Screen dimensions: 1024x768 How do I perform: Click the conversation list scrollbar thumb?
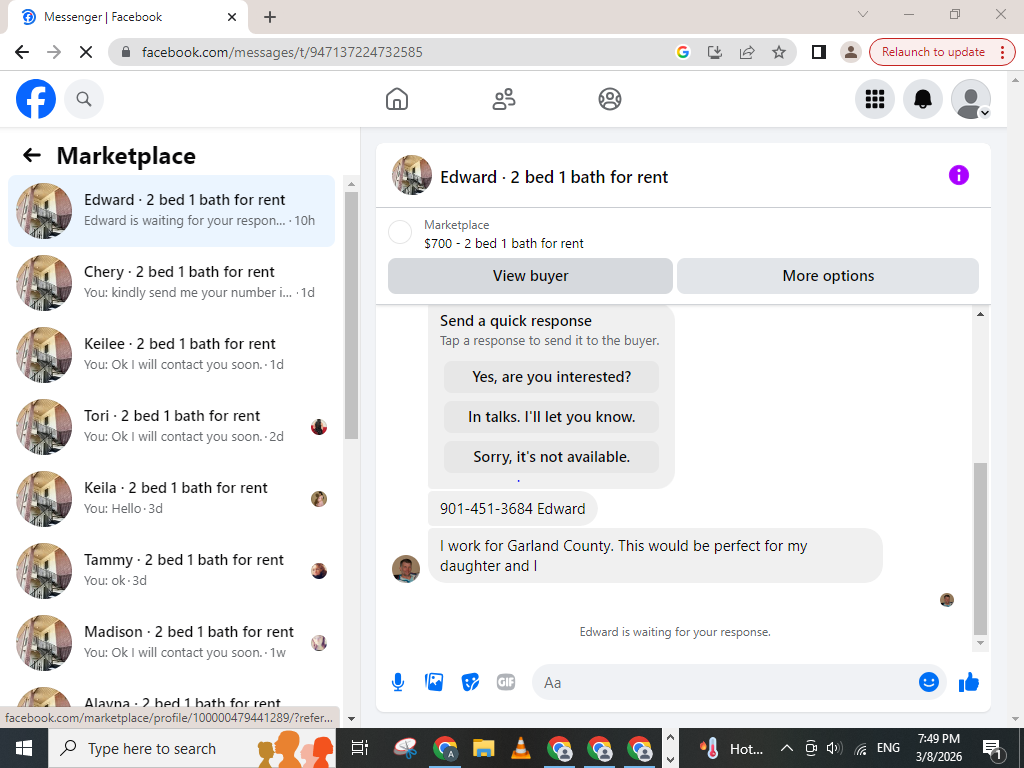click(351, 315)
